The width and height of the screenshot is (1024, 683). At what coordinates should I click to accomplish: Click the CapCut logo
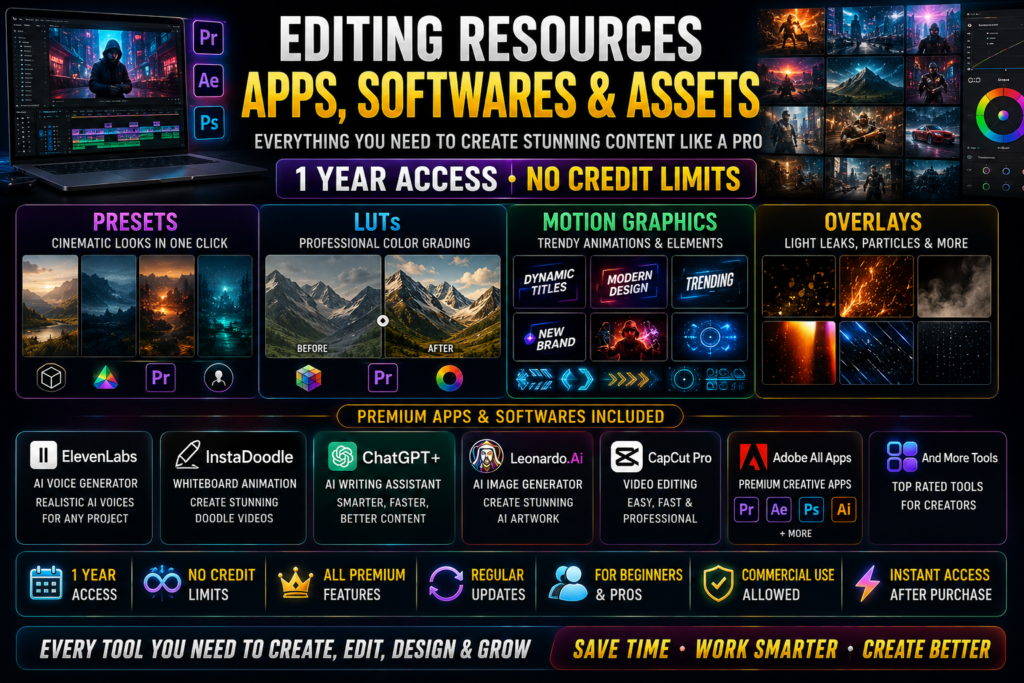(626, 456)
